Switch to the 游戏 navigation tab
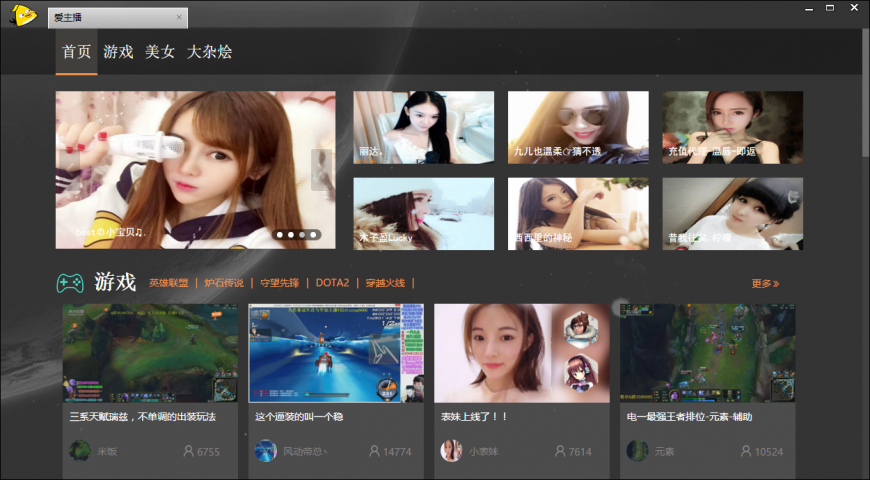Viewport: 870px width, 480px height. point(118,52)
